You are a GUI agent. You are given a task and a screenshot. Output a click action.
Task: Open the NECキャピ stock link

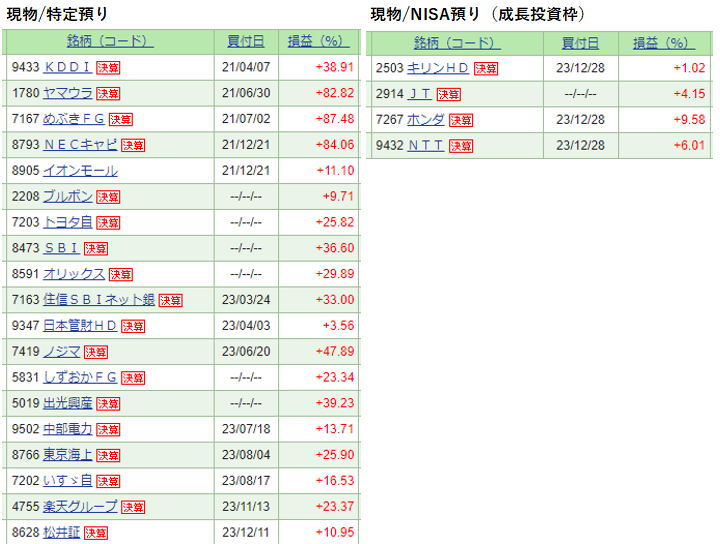[x=80, y=145]
